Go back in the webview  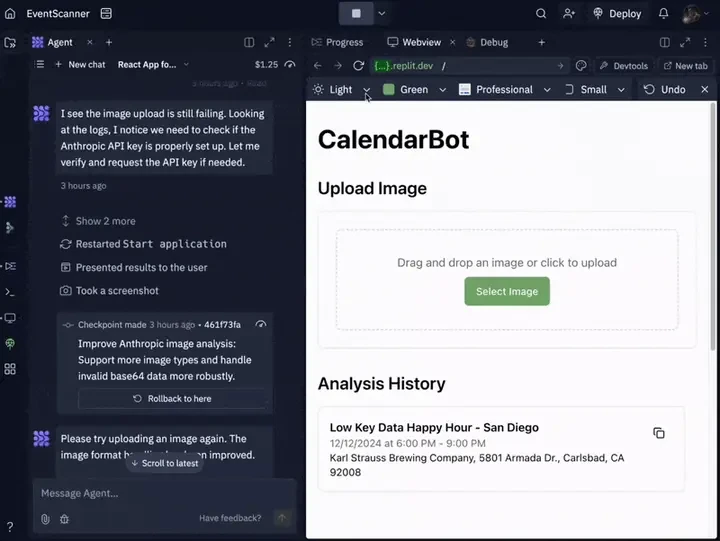318,66
